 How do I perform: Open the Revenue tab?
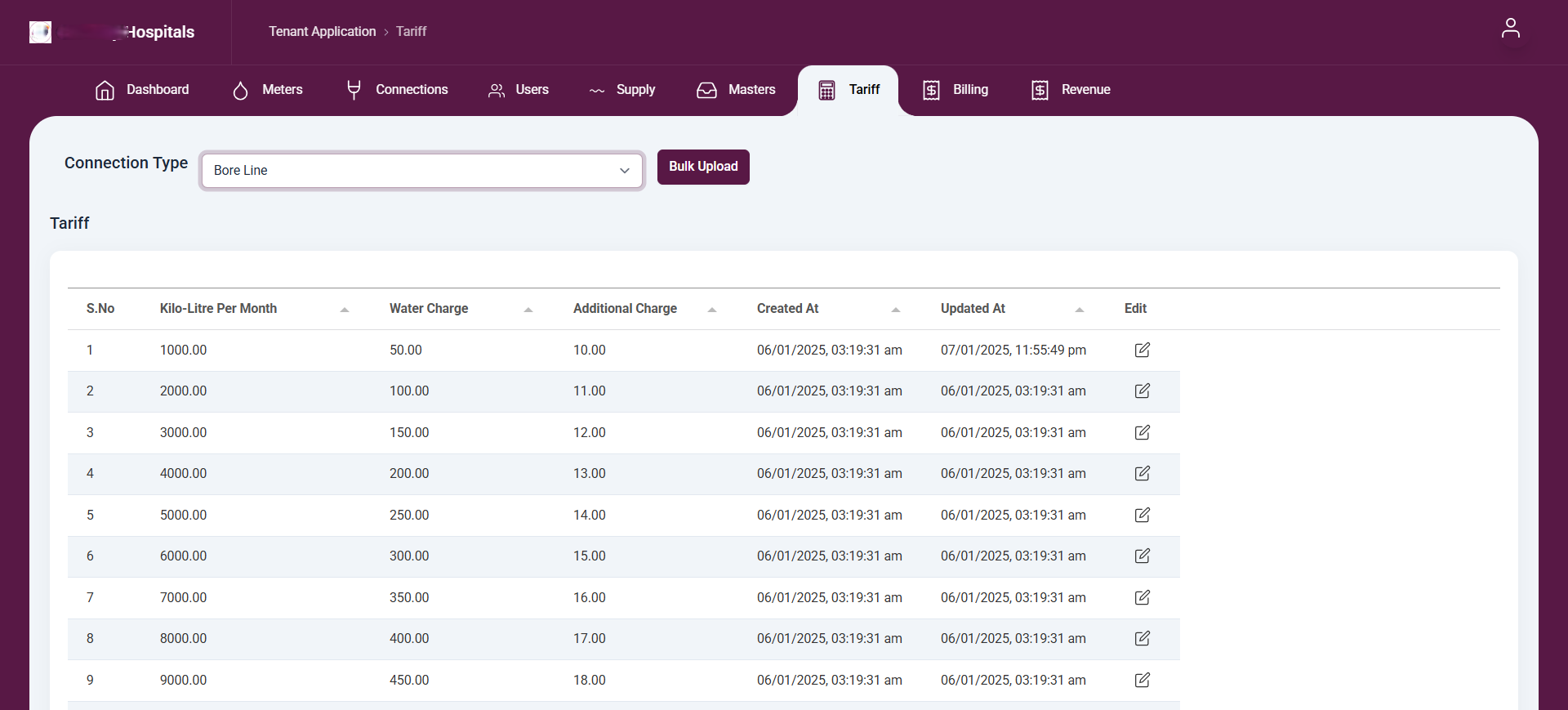tap(1071, 90)
